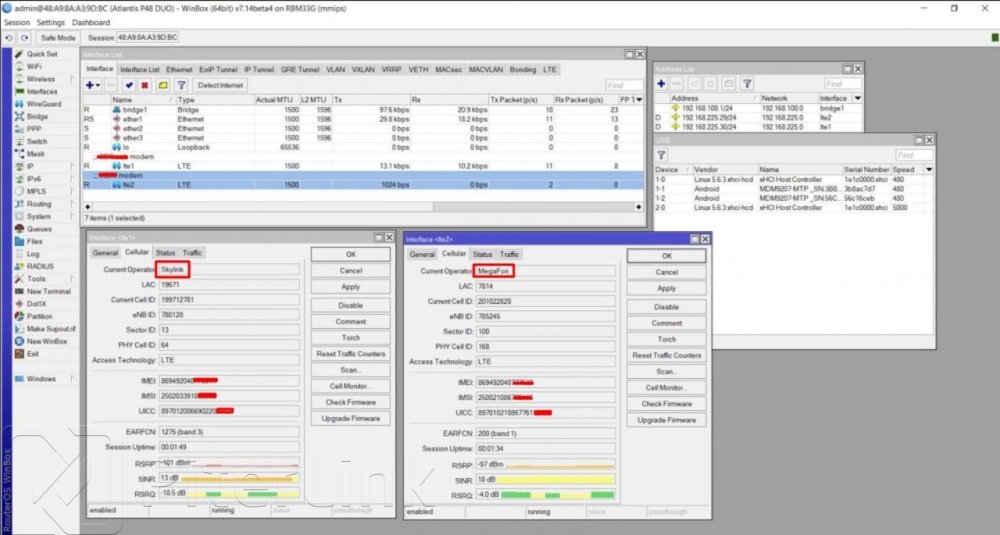Switch to the LTE tab in Interface List
Image resolution: width=1000 pixels, height=535 pixels.
pos(550,70)
